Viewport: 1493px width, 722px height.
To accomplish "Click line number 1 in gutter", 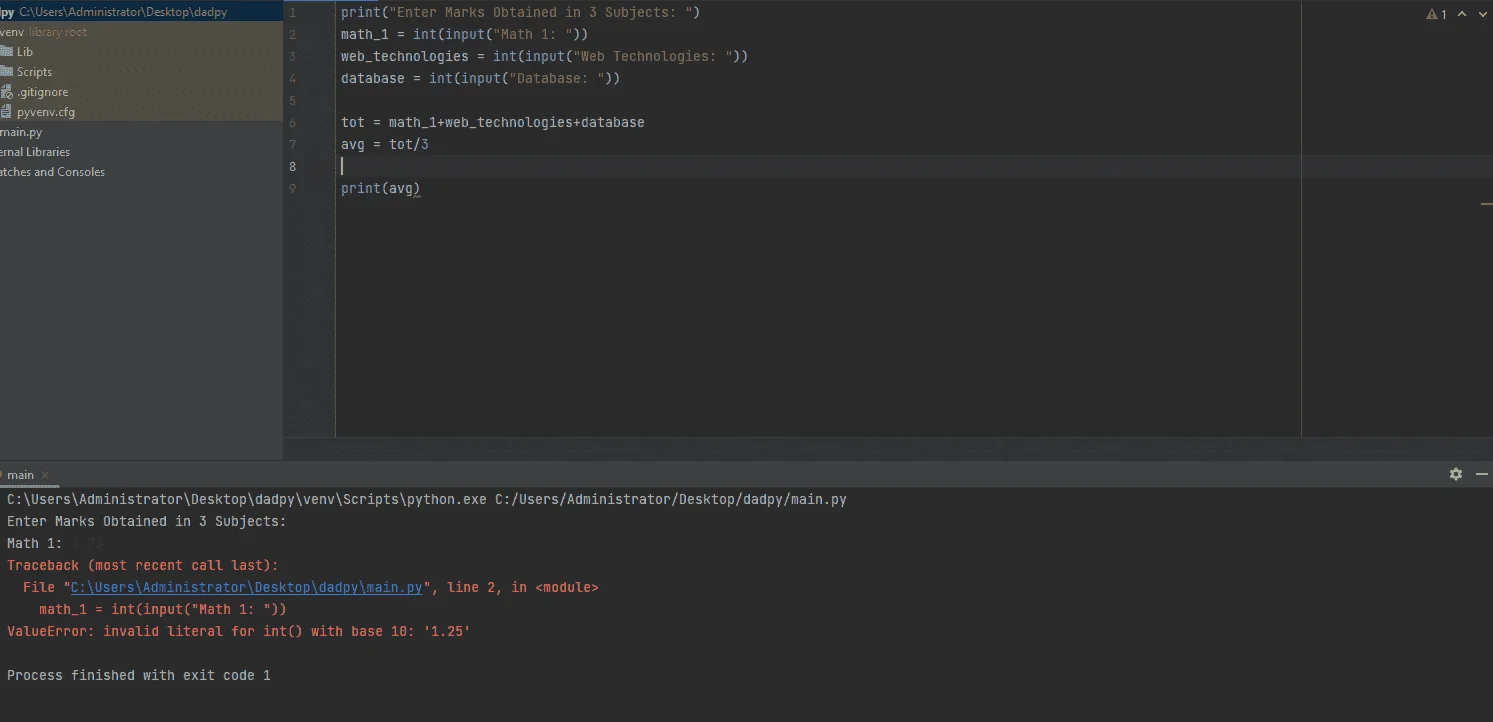I will [292, 13].
